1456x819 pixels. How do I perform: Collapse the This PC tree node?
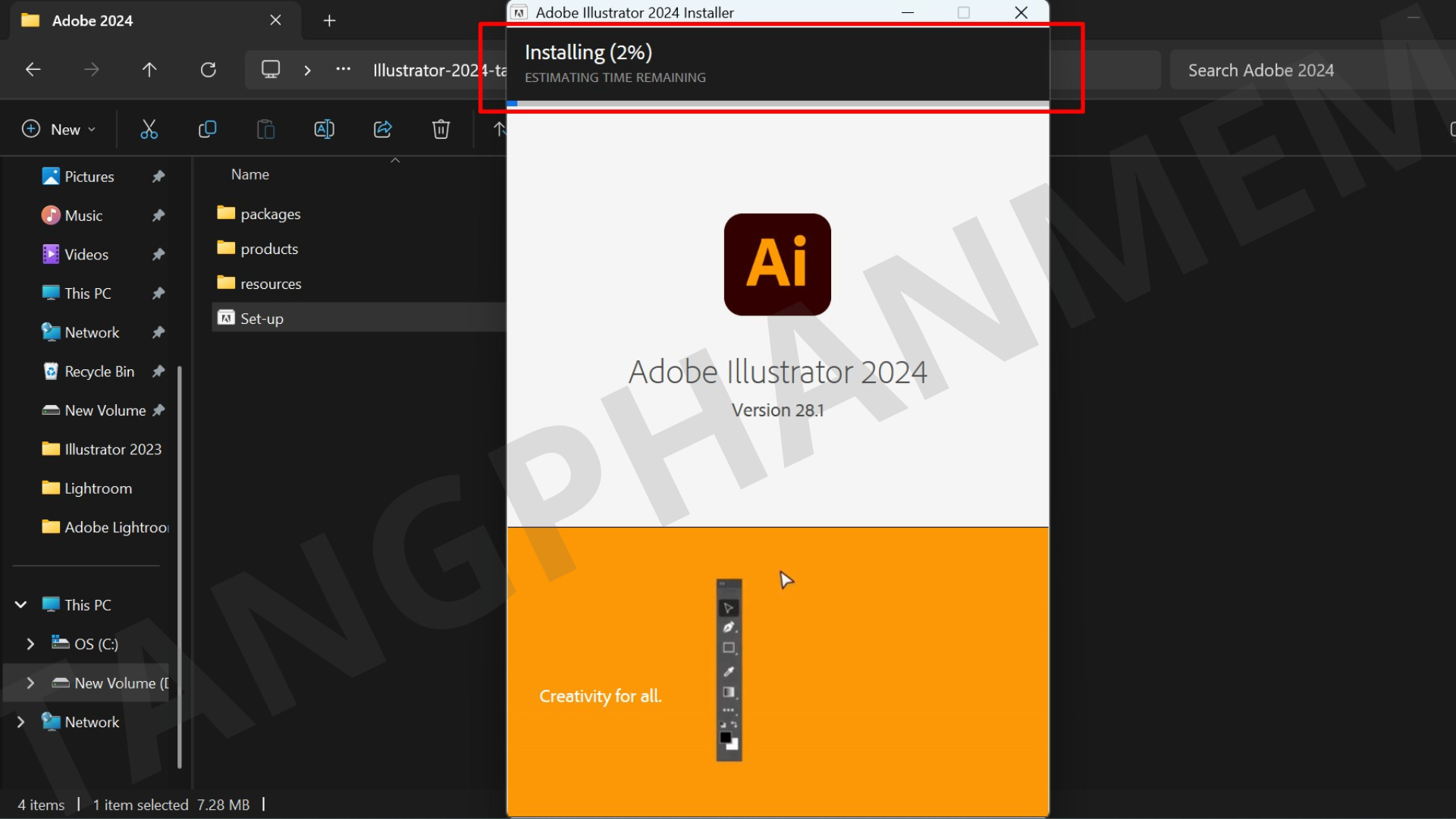click(21, 605)
